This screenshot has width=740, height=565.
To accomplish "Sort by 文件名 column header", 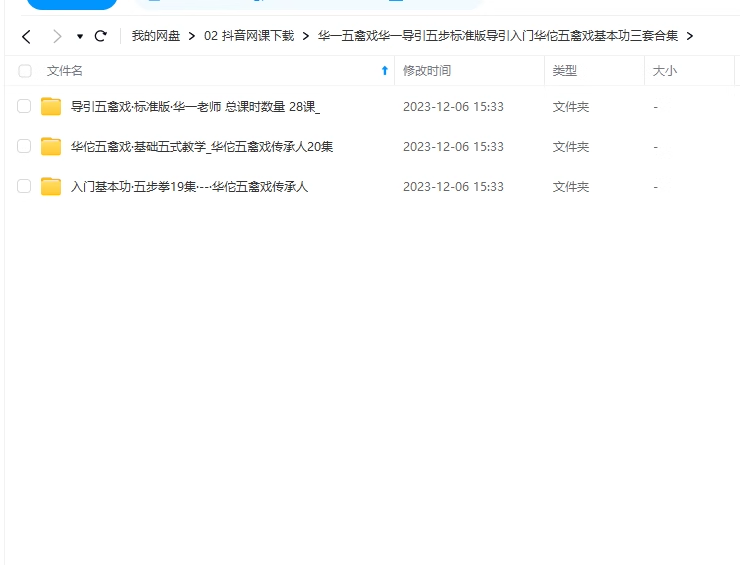I will tap(65, 71).
